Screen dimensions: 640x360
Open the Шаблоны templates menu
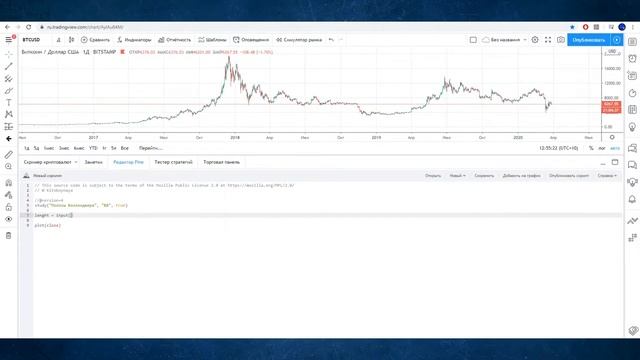pyautogui.click(x=212, y=40)
